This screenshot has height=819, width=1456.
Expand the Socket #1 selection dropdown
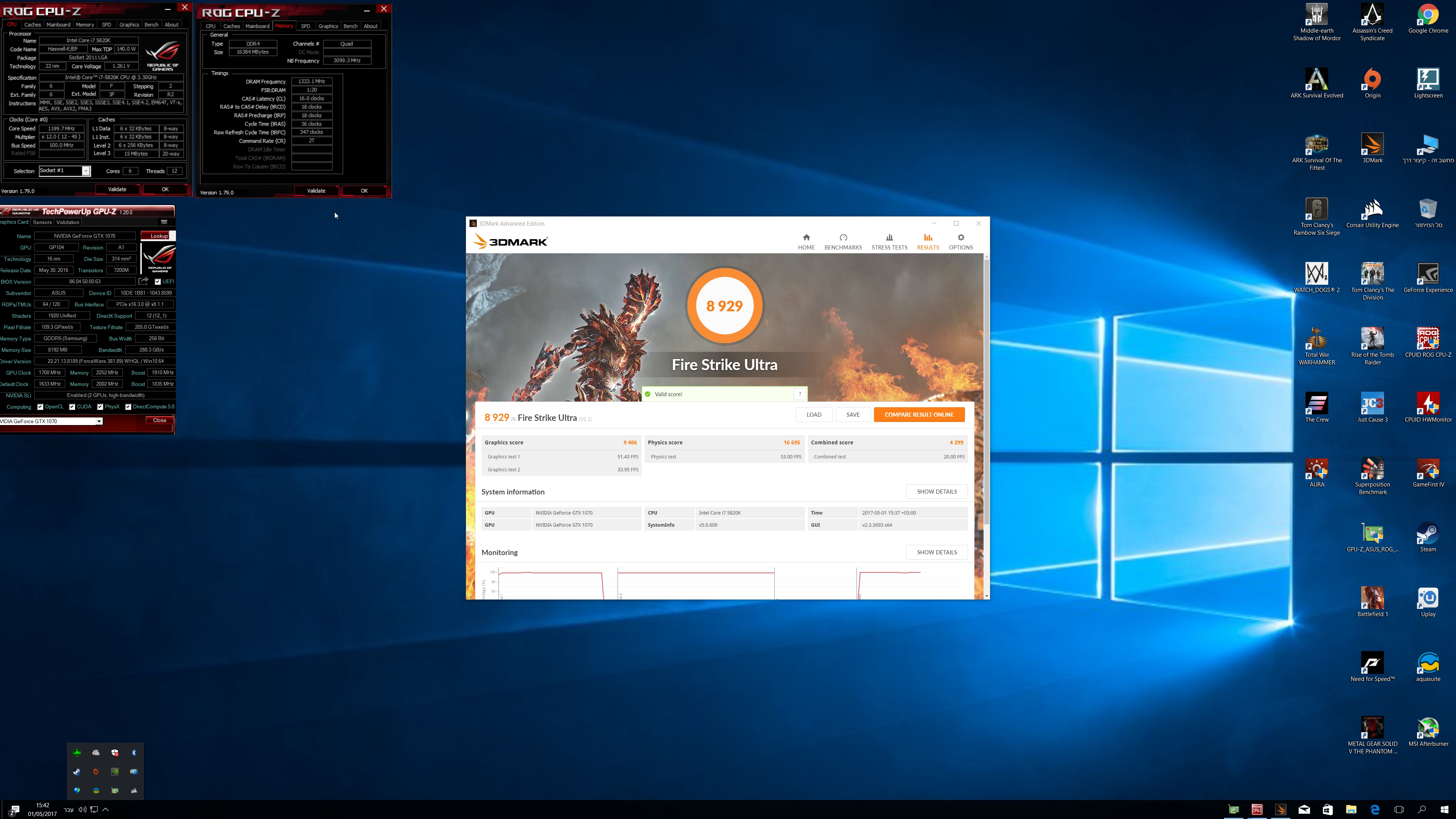coord(86,171)
